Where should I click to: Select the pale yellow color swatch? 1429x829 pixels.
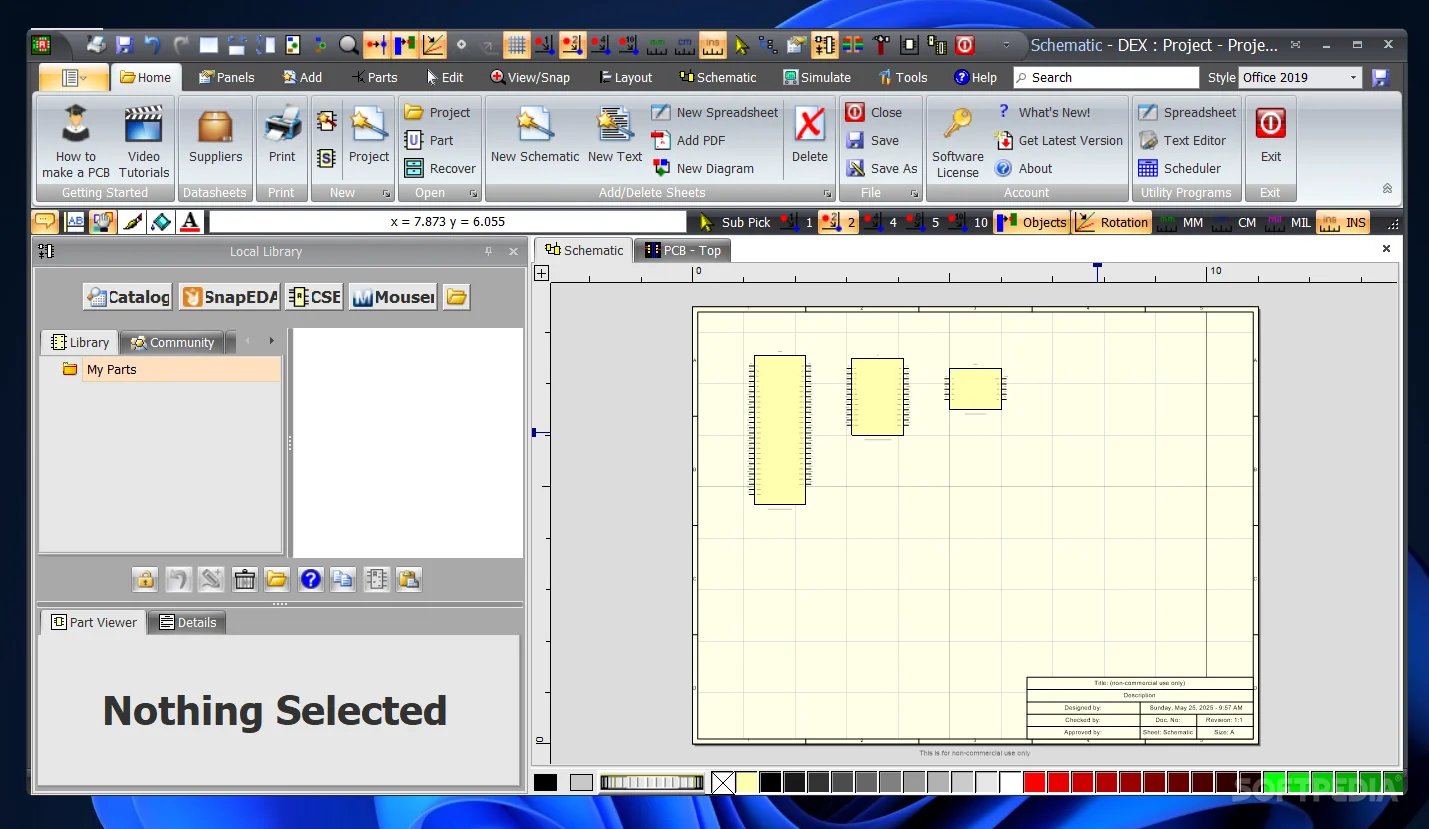(745, 782)
